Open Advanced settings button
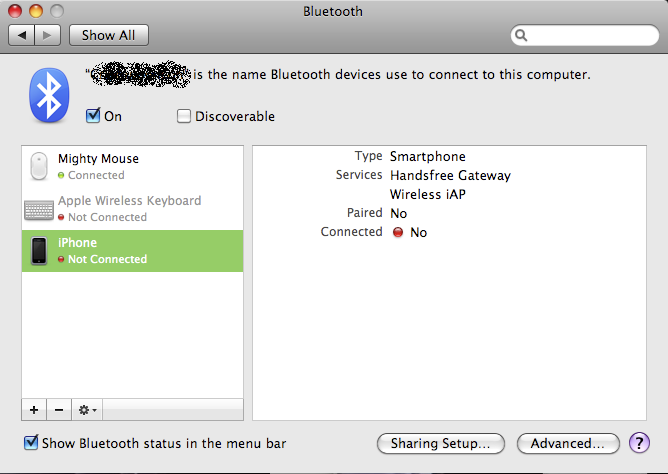The width and height of the screenshot is (668, 474). pyautogui.click(x=567, y=443)
